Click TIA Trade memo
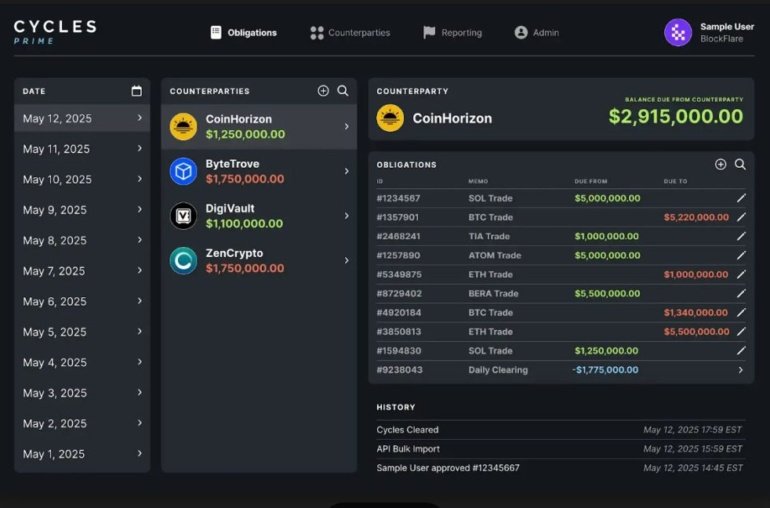Image resolution: width=770 pixels, height=508 pixels. coord(489,236)
